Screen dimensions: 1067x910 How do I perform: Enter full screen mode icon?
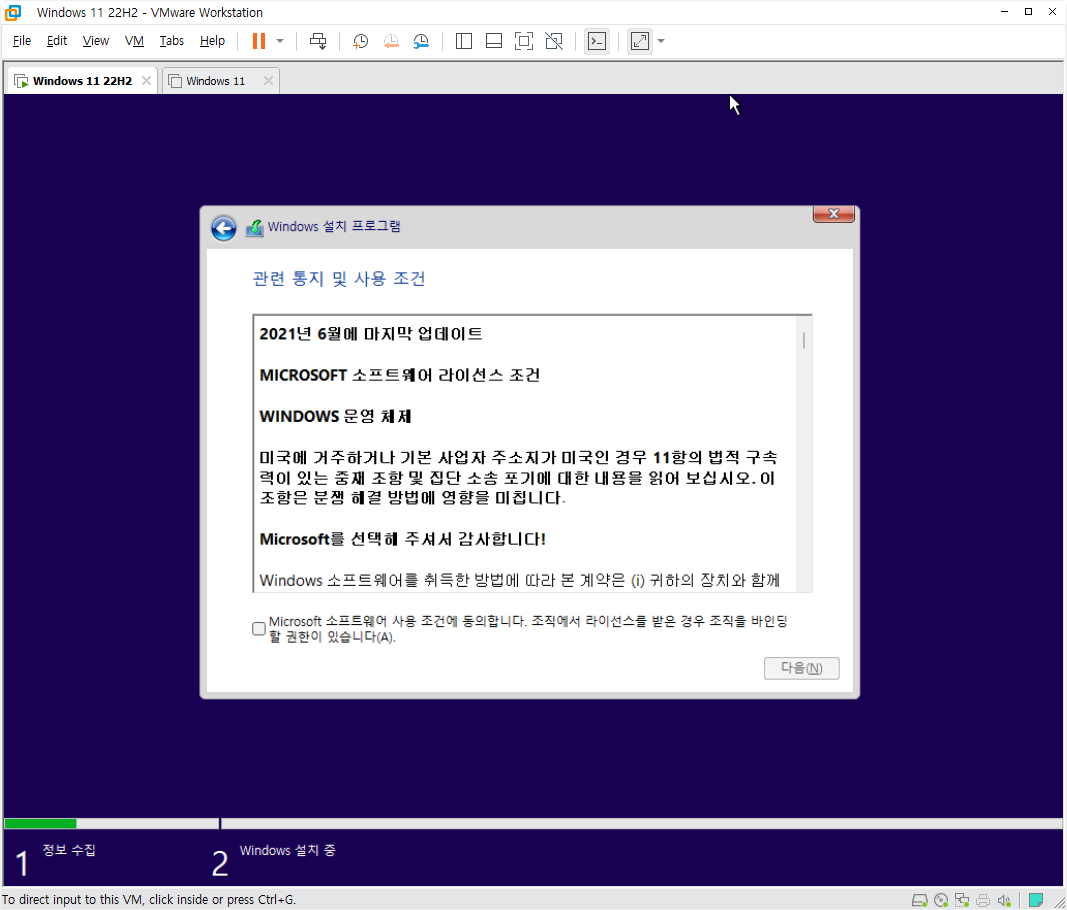(523, 41)
